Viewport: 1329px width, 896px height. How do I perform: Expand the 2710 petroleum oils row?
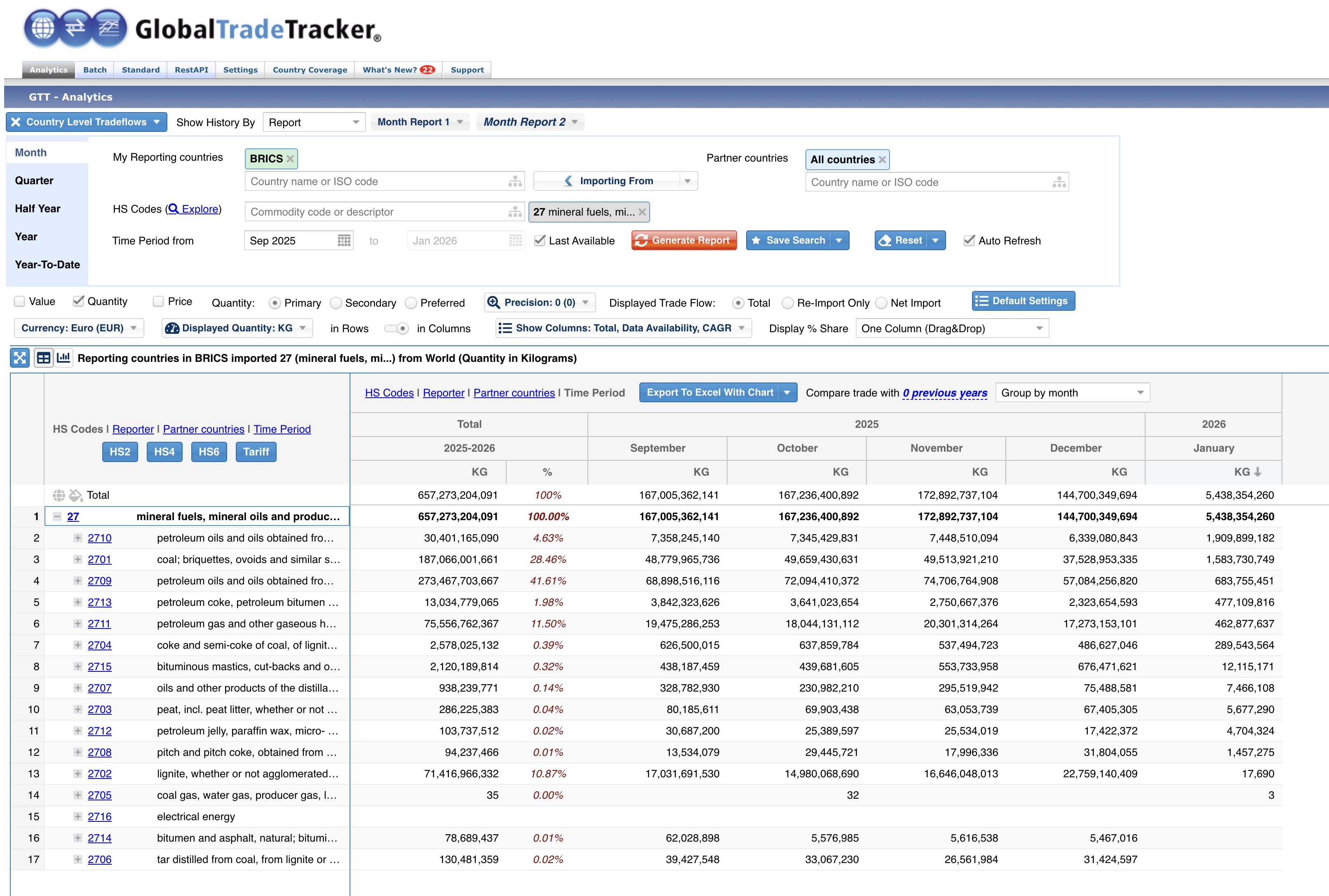(x=78, y=538)
